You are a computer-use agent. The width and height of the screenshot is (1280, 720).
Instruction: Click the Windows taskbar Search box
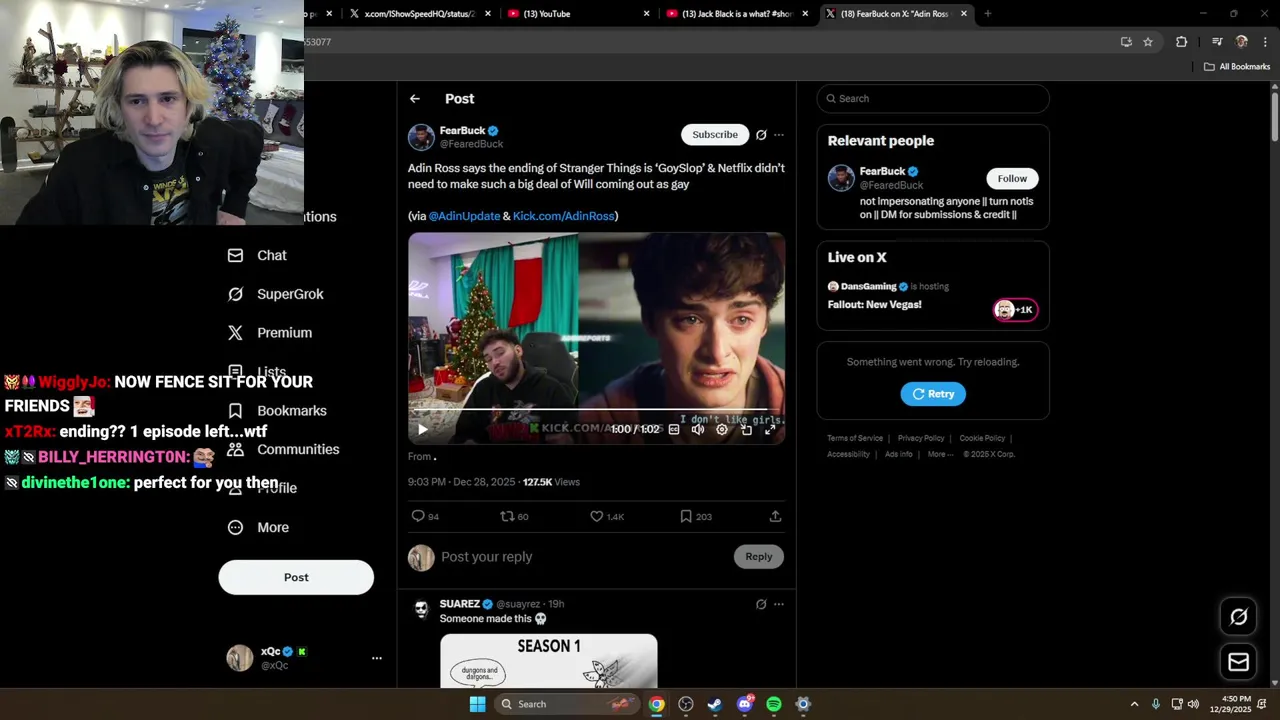click(566, 704)
